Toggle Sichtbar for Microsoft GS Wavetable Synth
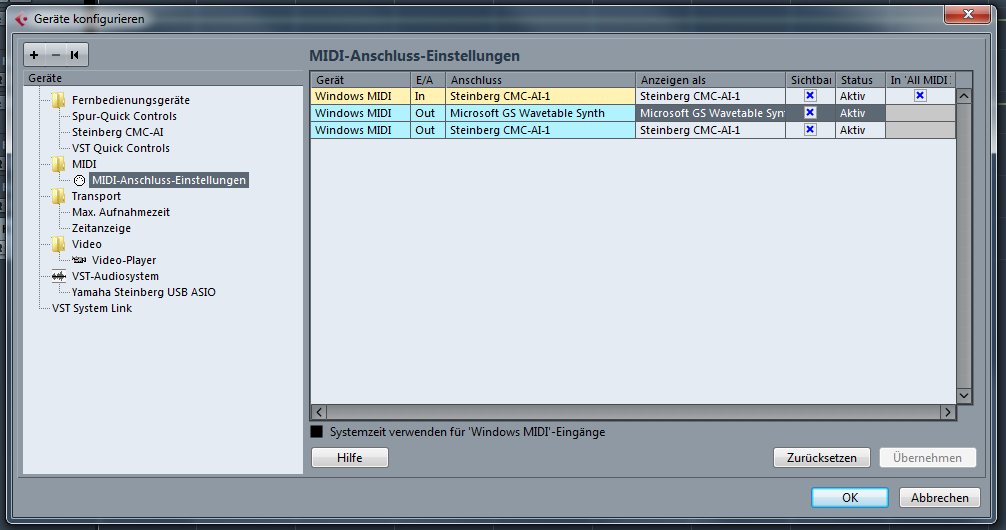 point(810,113)
